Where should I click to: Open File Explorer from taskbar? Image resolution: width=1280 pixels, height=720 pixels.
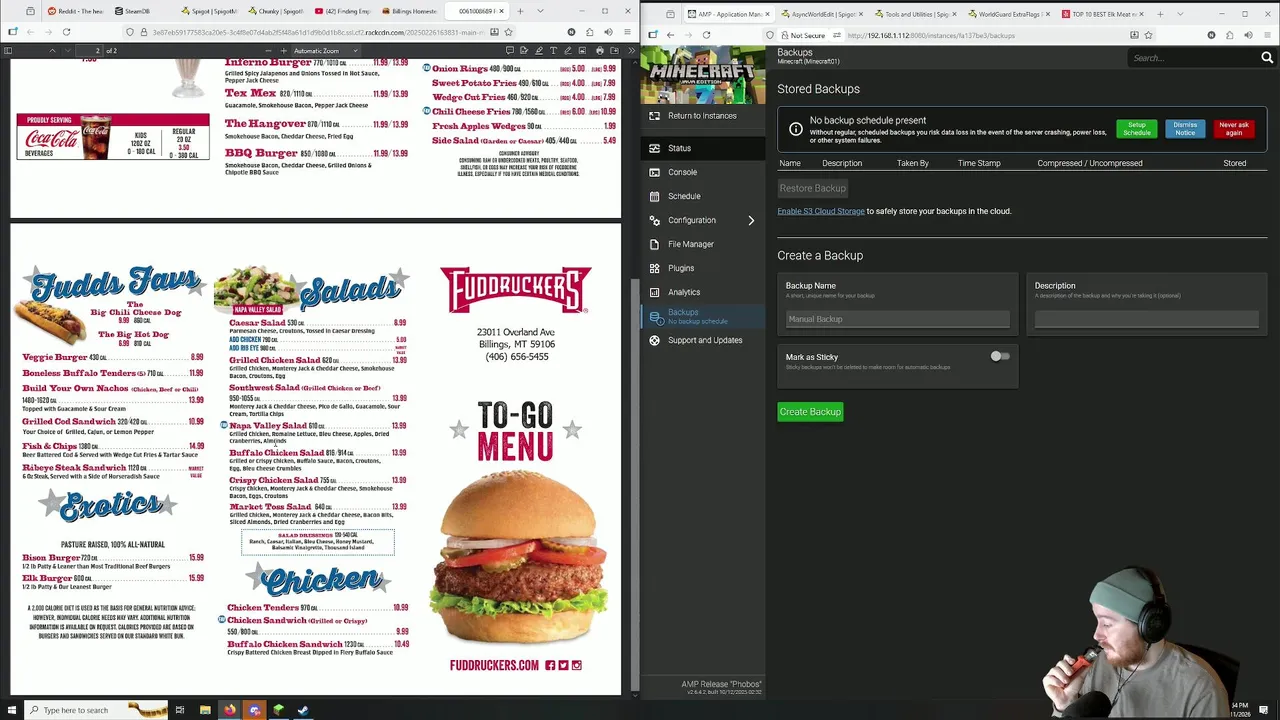(205, 710)
